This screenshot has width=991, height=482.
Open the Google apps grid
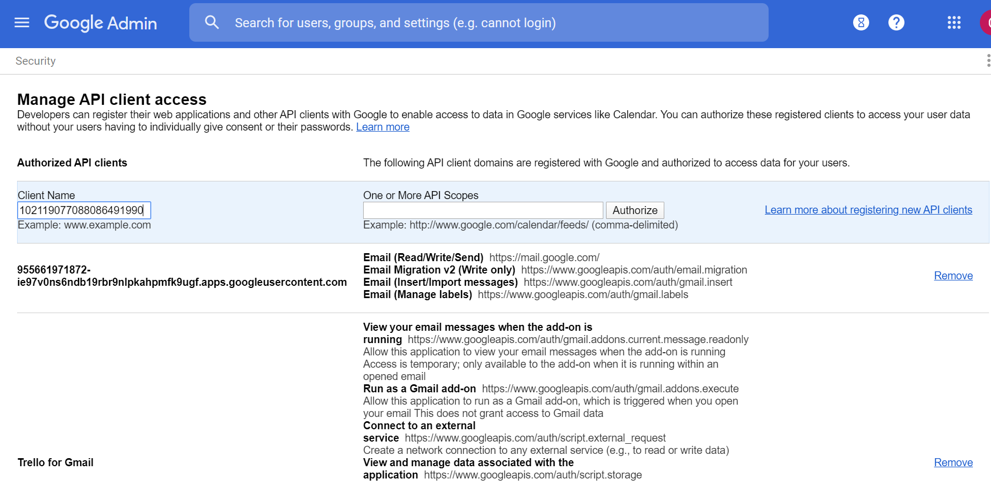(954, 22)
